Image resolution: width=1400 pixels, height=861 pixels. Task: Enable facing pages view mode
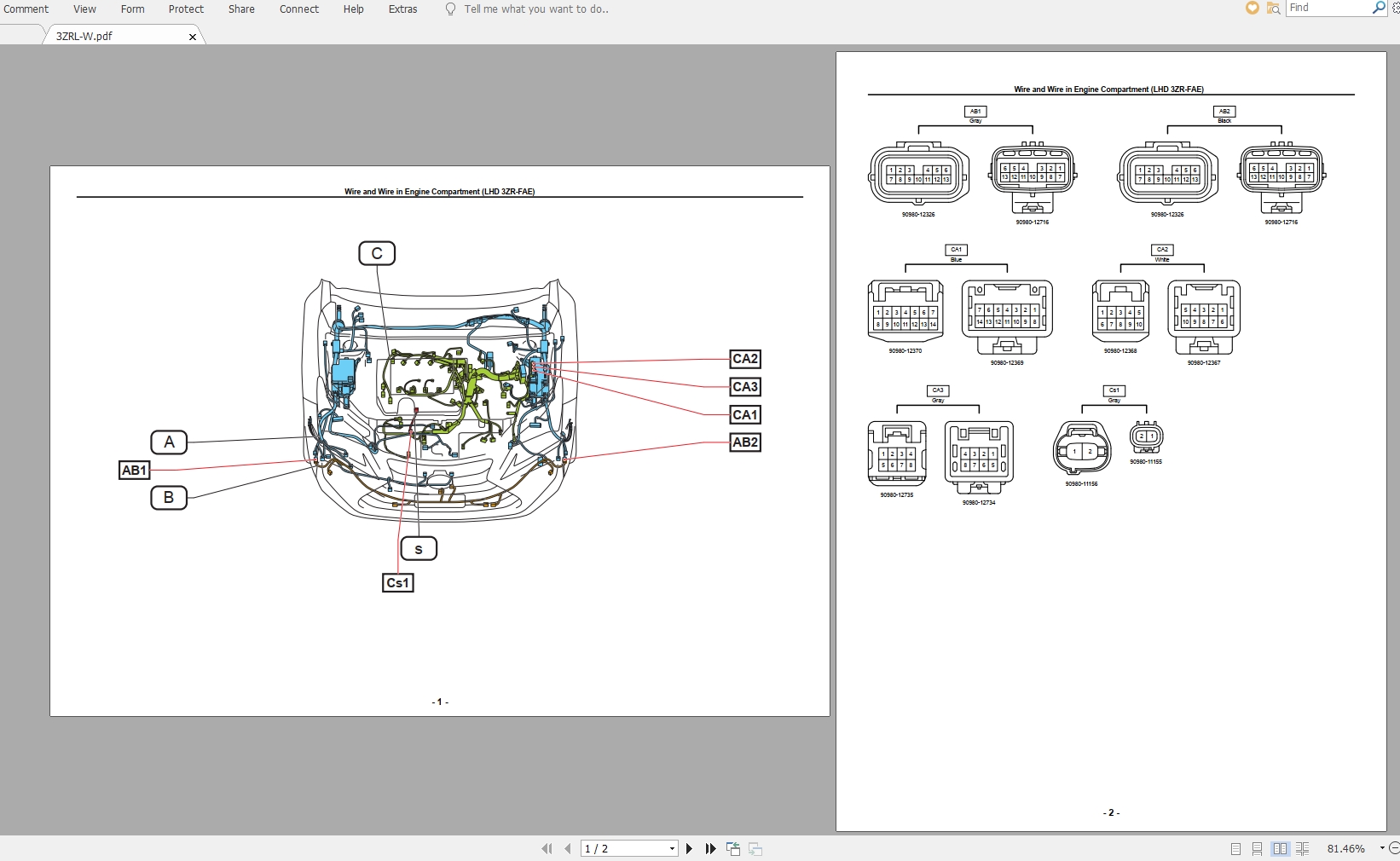tap(1280, 848)
